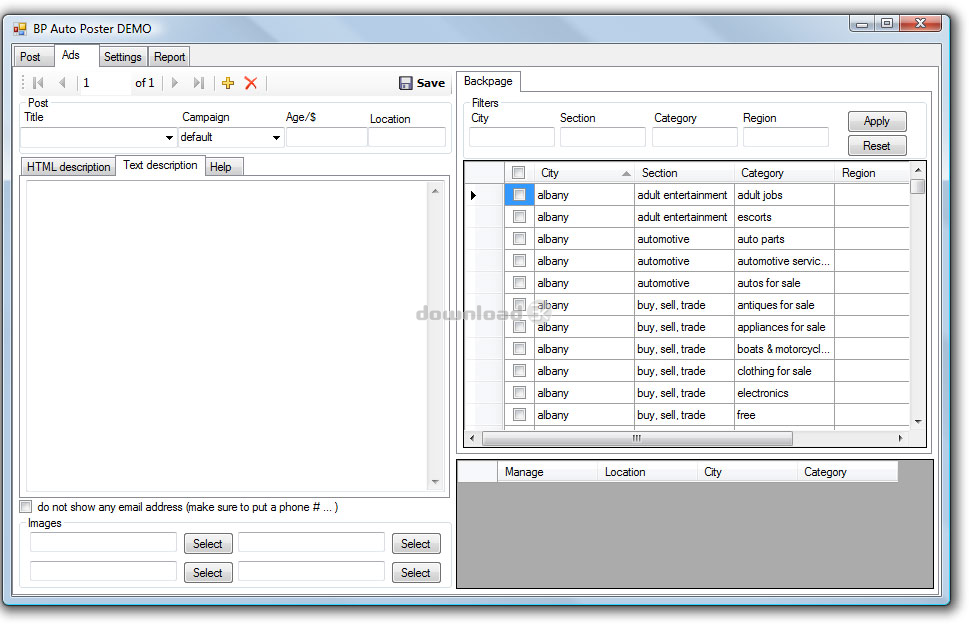The width and height of the screenshot is (969, 624).
Task: Toggle the City column sort arrow
Action: tap(626, 174)
